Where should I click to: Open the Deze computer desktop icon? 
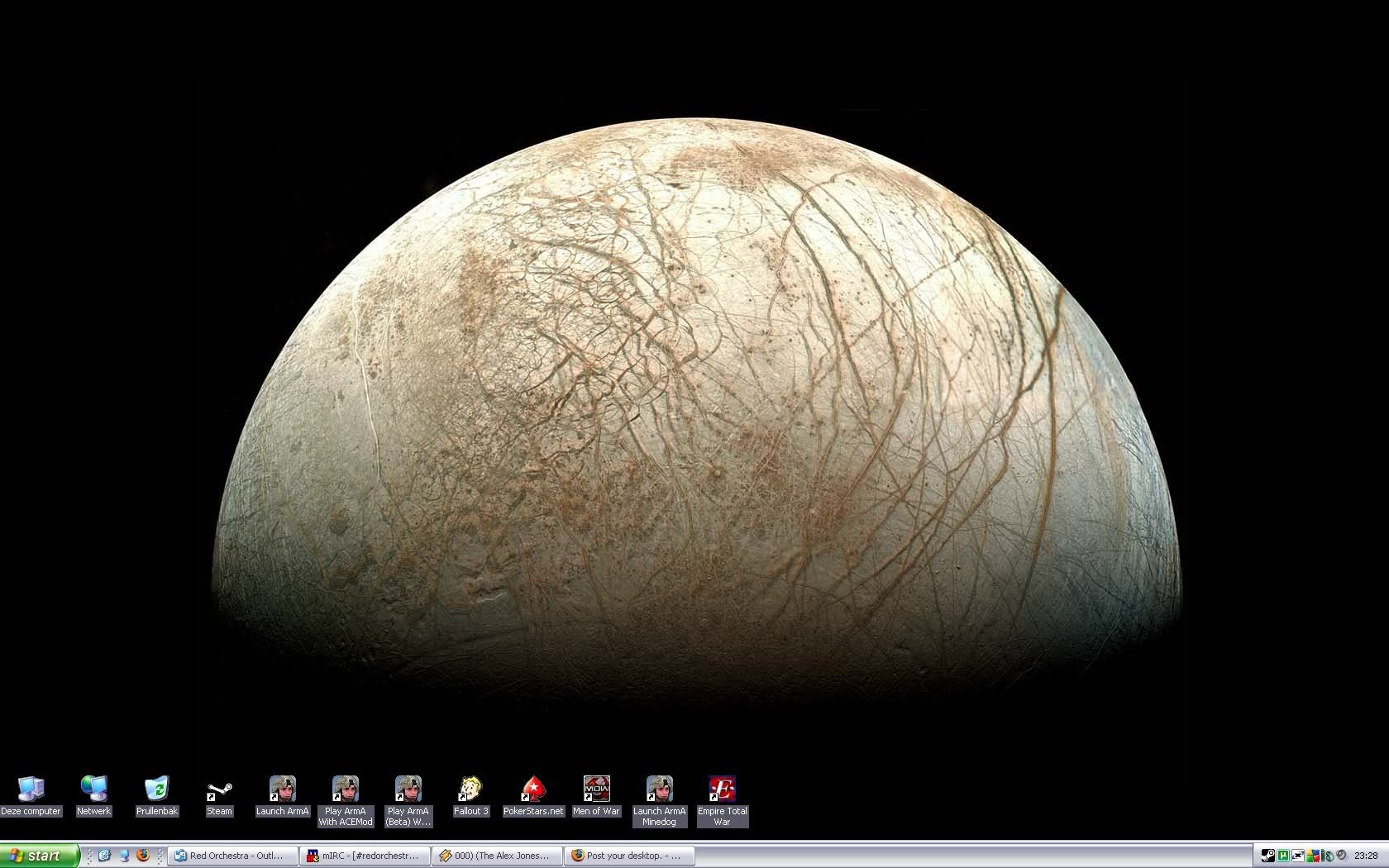[31, 789]
